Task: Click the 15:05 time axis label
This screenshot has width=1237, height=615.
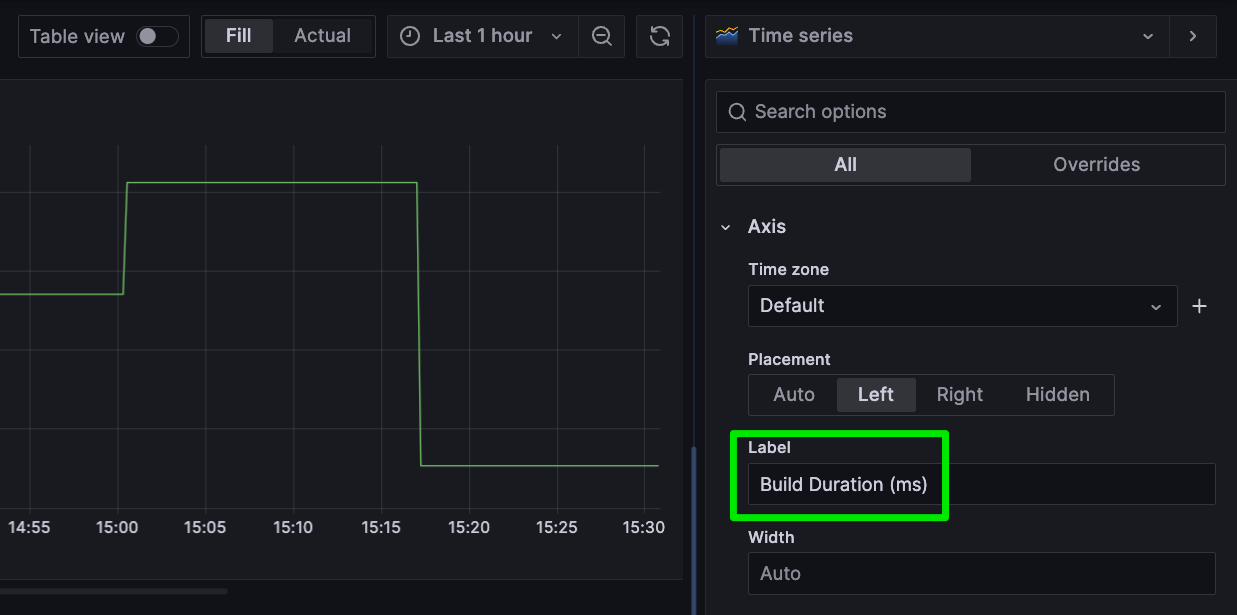Action: coord(205,527)
